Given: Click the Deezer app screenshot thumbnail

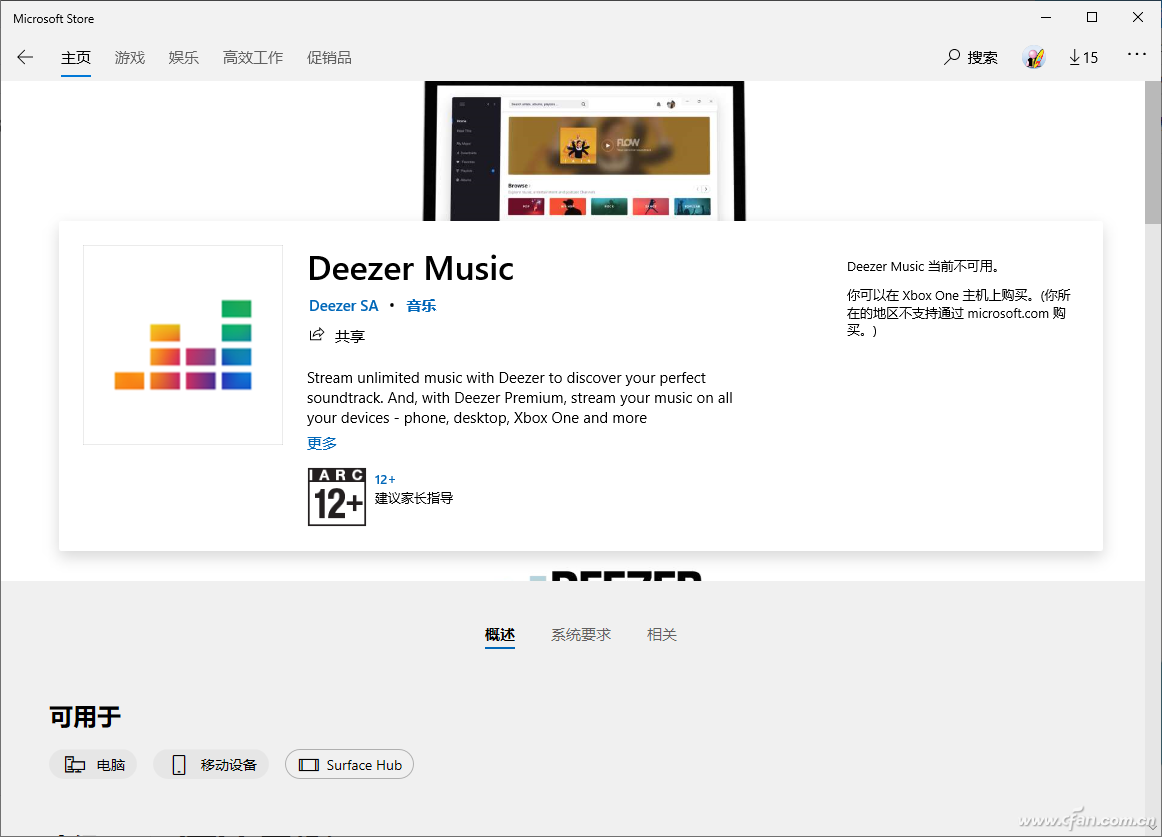Looking at the screenshot, I should [x=584, y=150].
